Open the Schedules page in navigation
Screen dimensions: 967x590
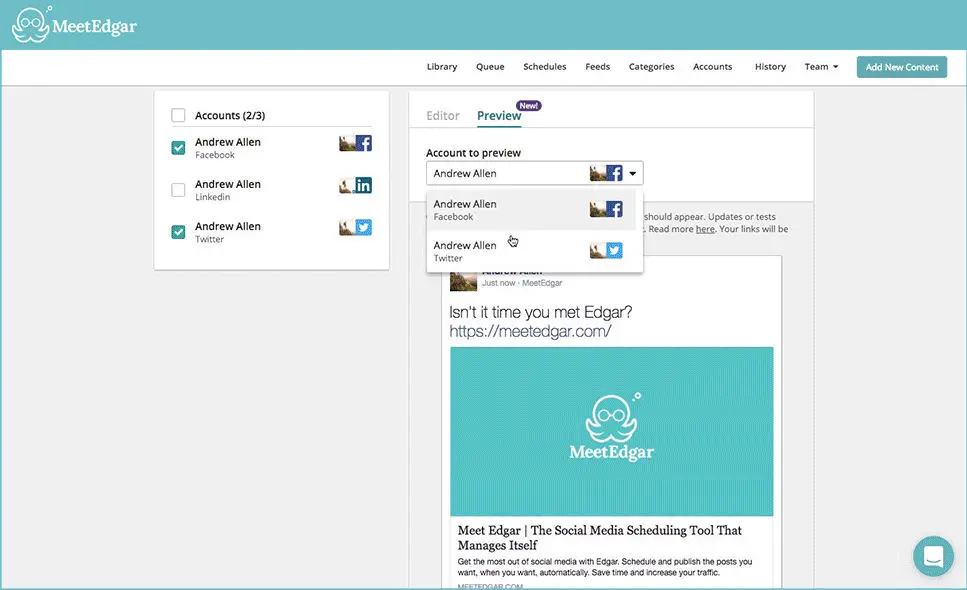[x=544, y=67]
